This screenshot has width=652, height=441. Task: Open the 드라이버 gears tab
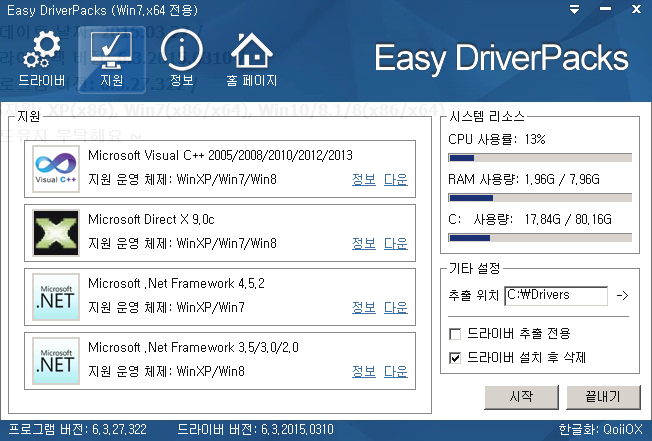pos(42,59)
